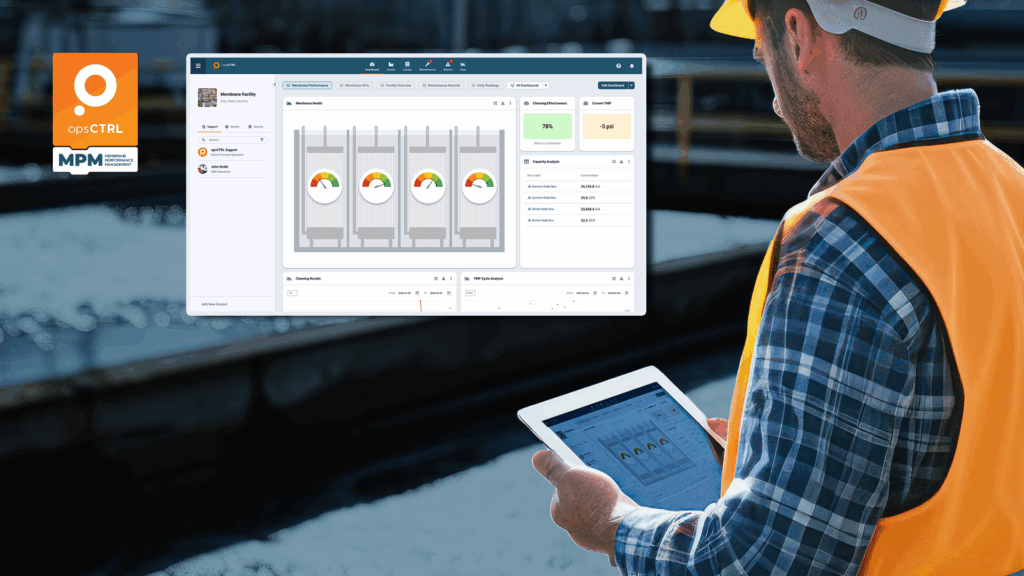Switch to the Facility Overview tab
Screen dimensions: 1024x576
click(397, 85)
